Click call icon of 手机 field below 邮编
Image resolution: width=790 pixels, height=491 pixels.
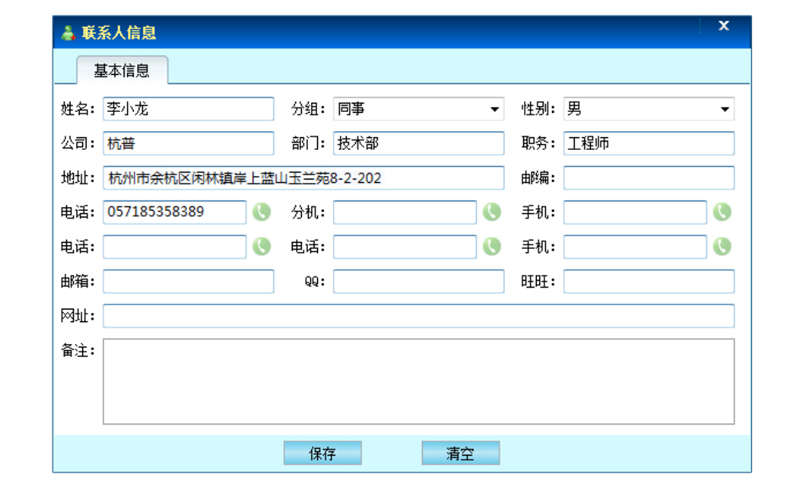[x=722, y=212]
